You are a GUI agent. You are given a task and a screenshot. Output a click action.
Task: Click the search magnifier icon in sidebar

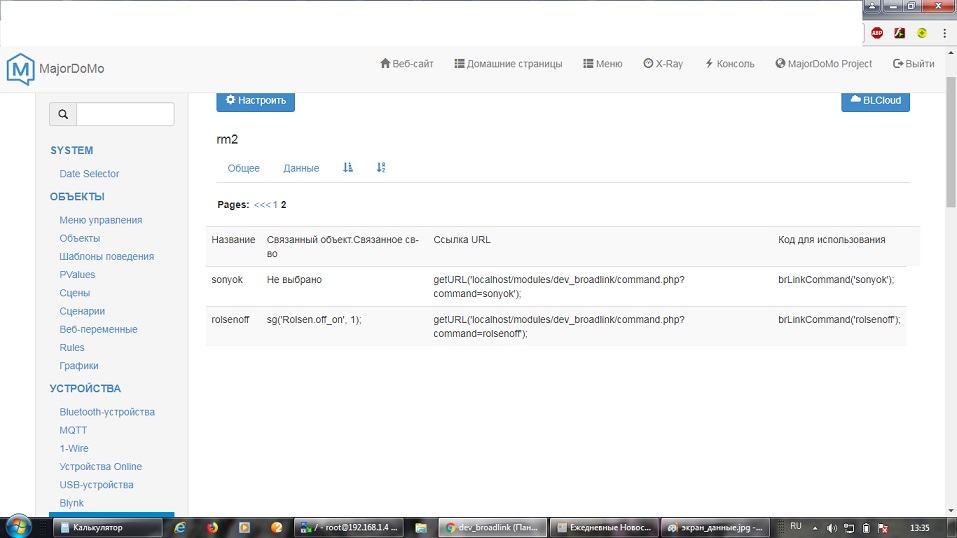coord(63,114)
